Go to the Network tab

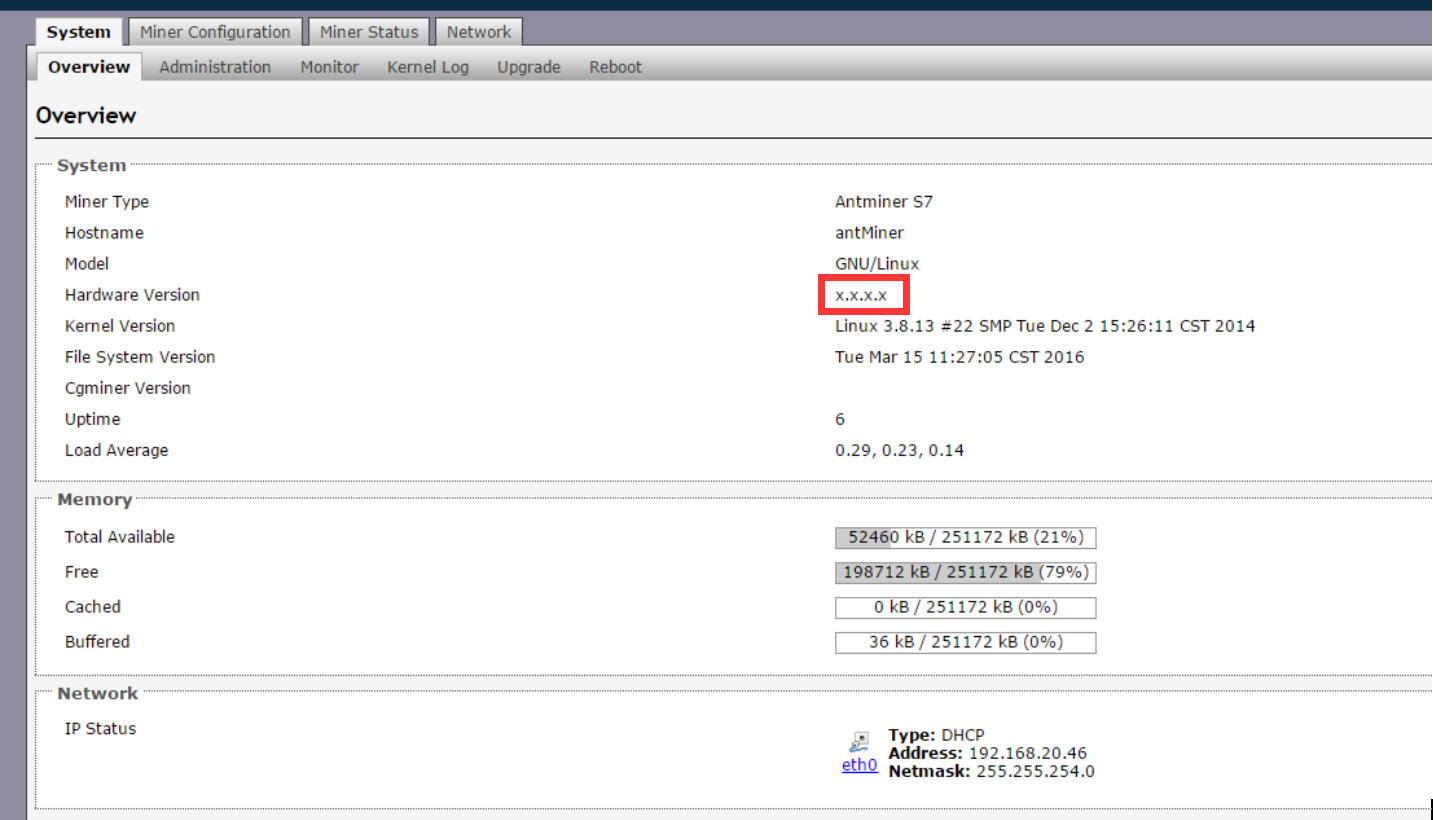479,32
